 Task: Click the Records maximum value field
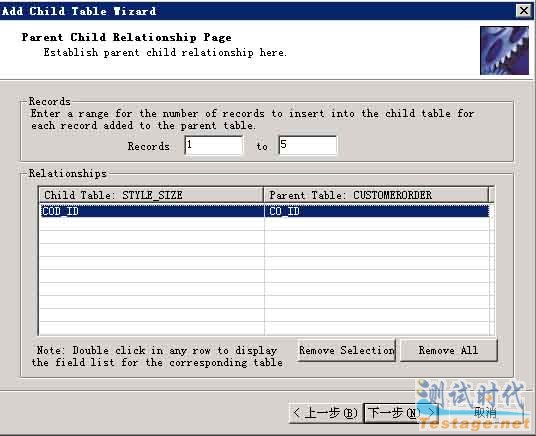(x=308, y=145)
